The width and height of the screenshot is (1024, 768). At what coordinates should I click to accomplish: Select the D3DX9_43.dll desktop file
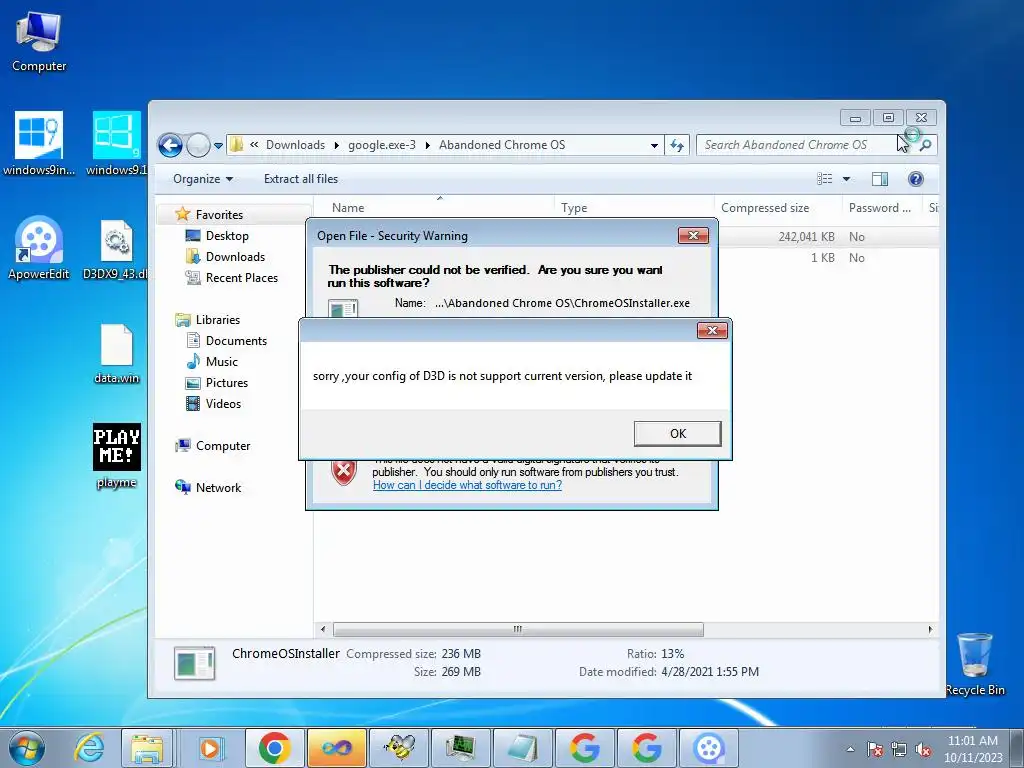pyautogui.click(x=116, y=249)
